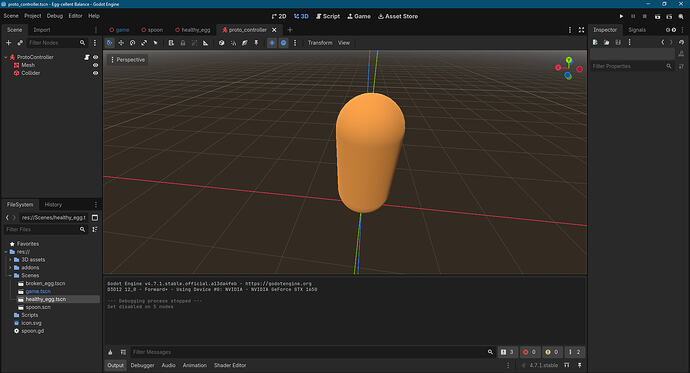Switch to the Script workspace
Viewport: 690px width, 373px height.
328,16
